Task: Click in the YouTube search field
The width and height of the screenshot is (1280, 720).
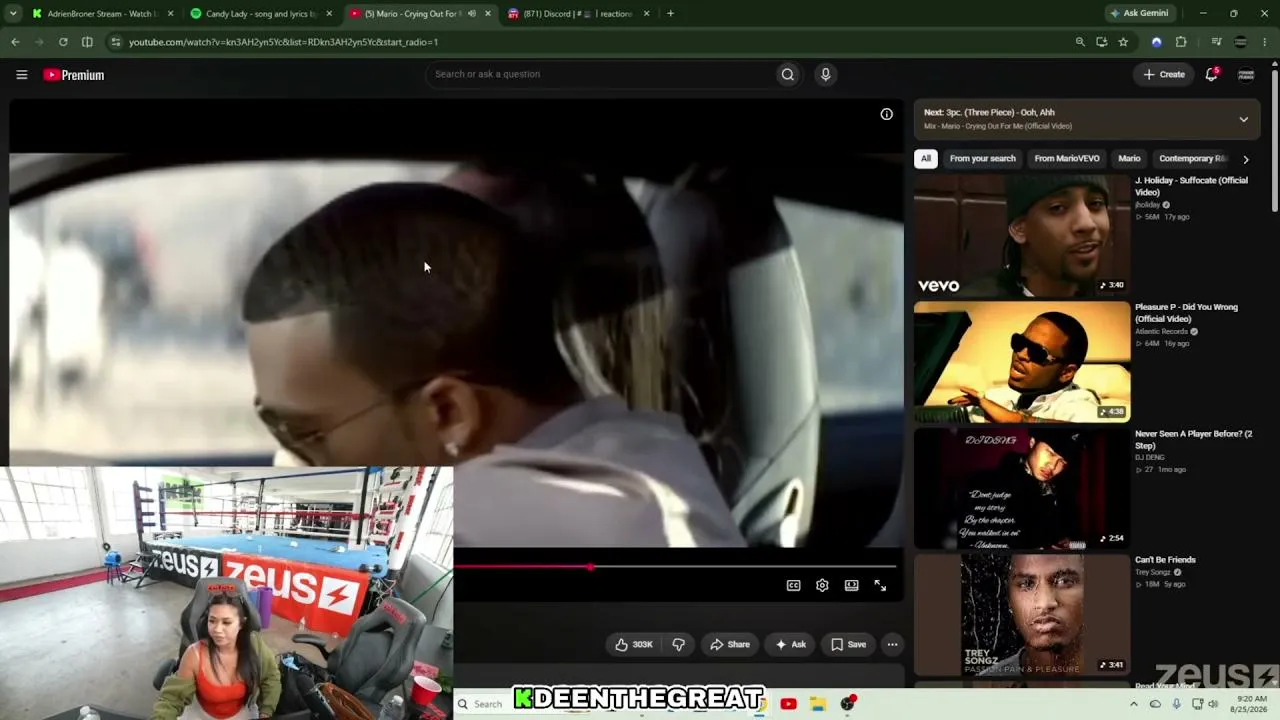Action: (x=600, y=74)
